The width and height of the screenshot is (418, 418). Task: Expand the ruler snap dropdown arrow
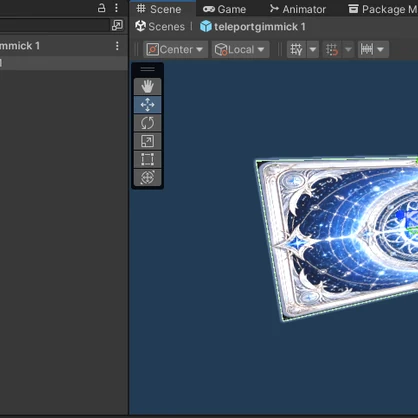coord(380,50)
